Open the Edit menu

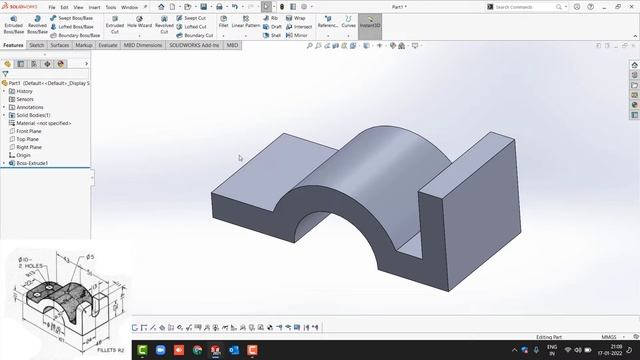(64, 7)
